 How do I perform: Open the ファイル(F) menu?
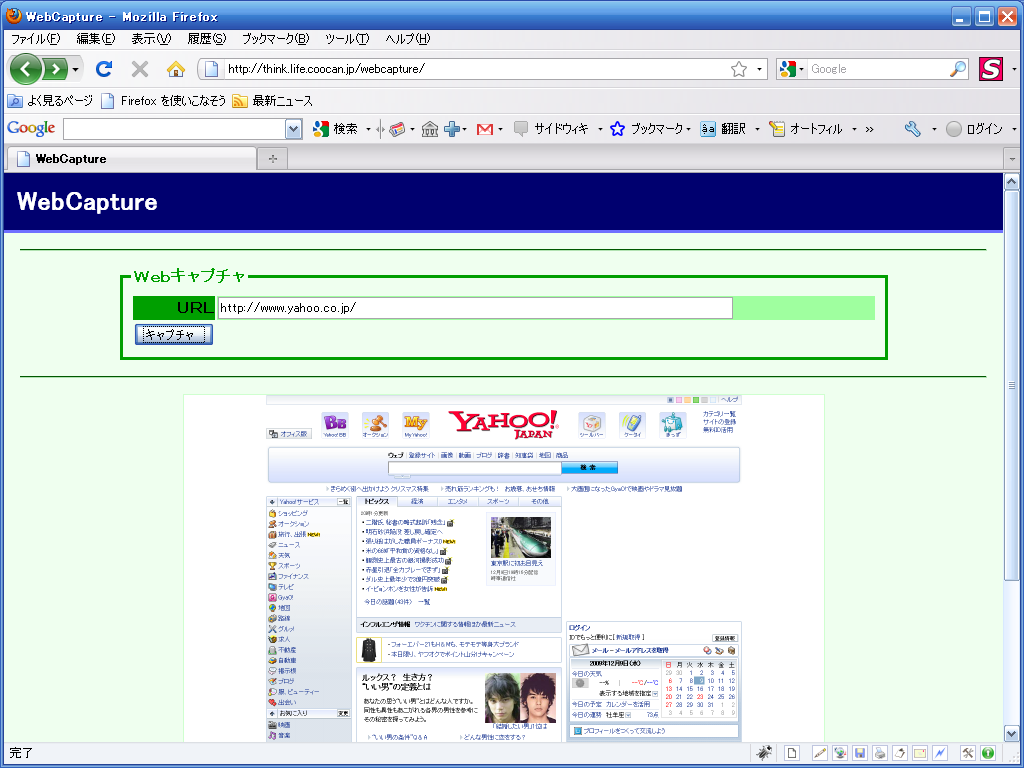(35, 39)
